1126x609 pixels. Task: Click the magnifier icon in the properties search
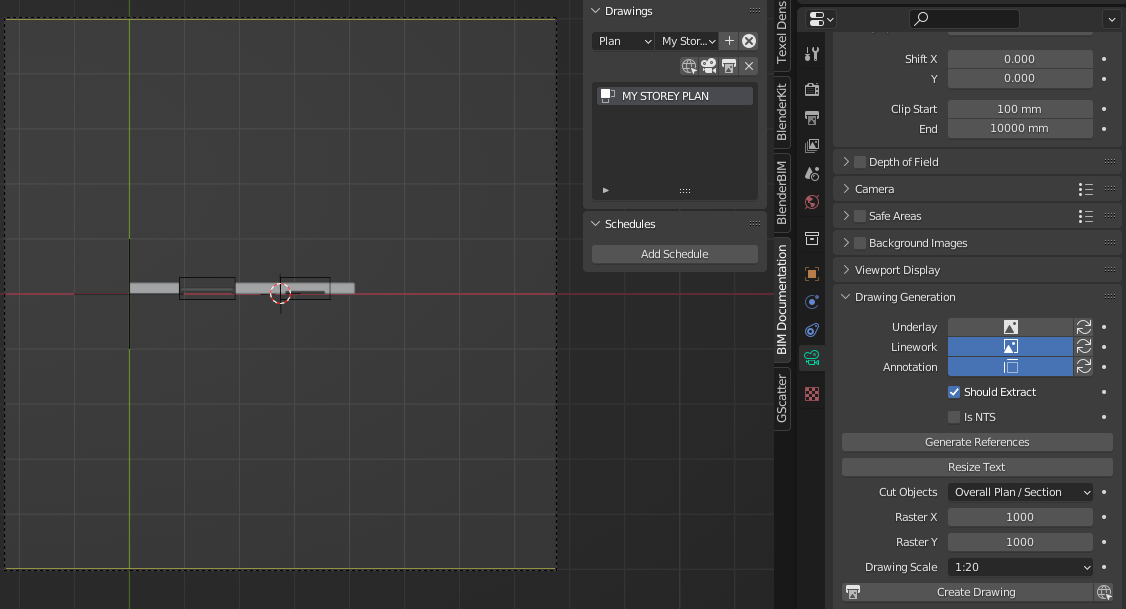coord(921,19)
